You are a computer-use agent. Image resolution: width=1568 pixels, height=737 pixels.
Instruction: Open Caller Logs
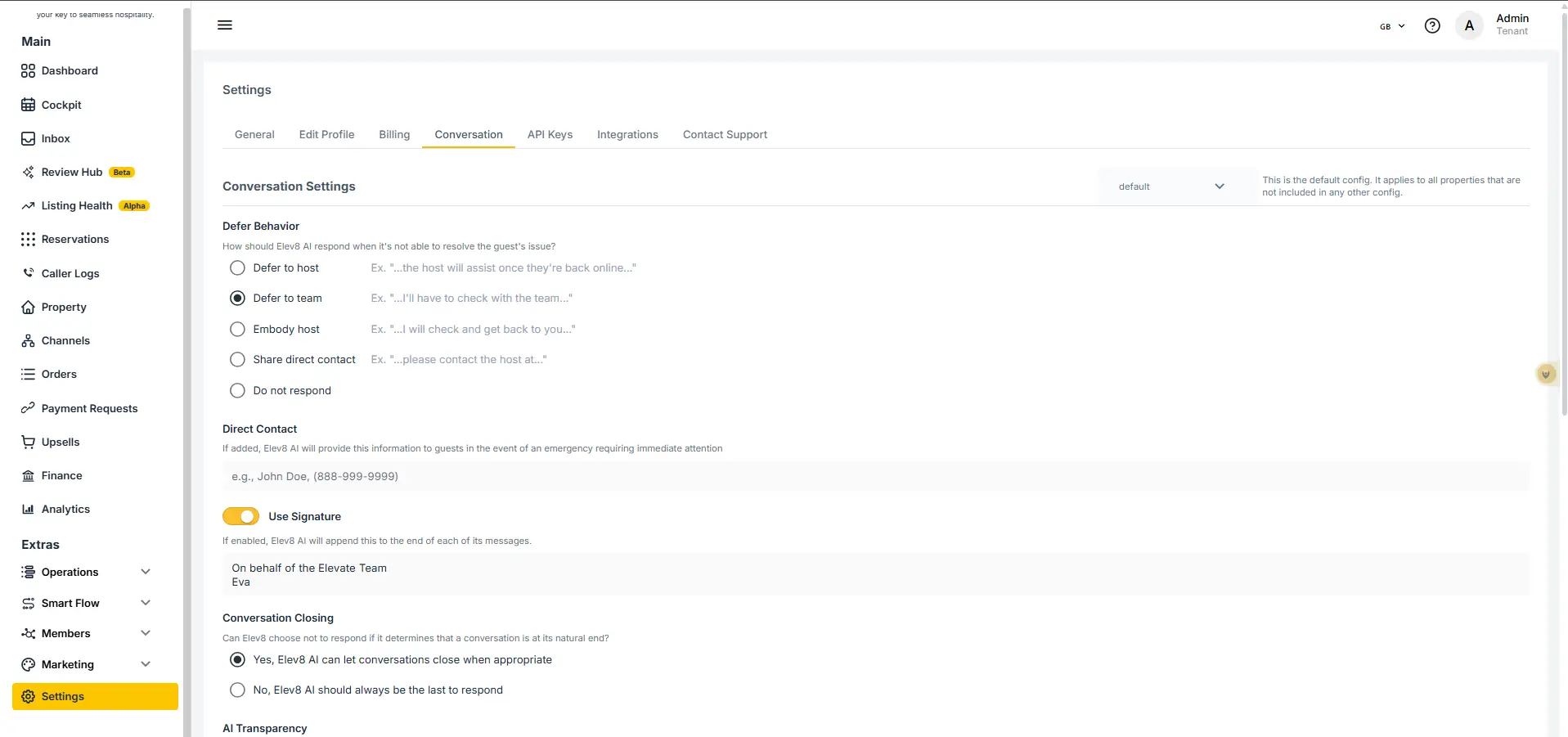[x=60, y=273]
